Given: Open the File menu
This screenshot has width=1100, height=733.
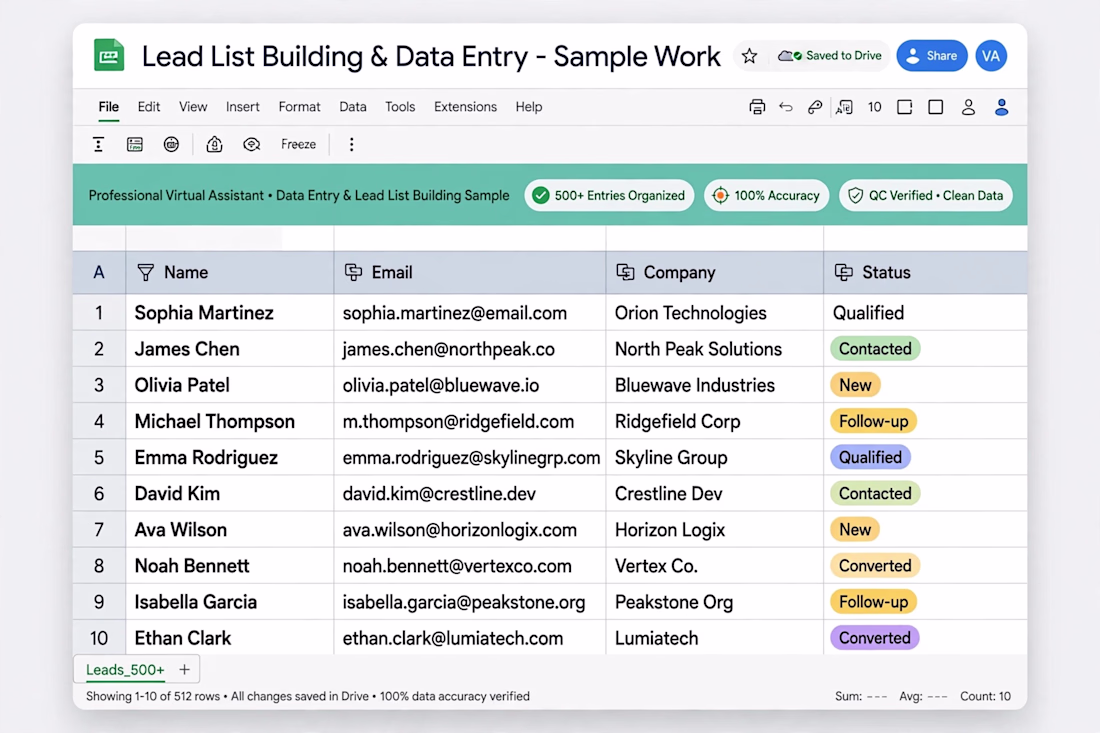Looking at the screenshot, I should [x=109, y=107].
